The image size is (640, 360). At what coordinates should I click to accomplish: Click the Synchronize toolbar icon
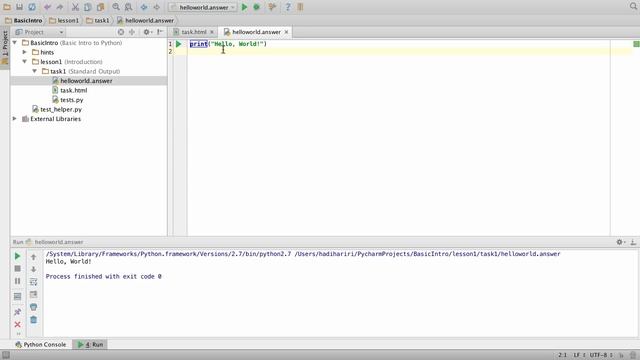coord(32,7)
